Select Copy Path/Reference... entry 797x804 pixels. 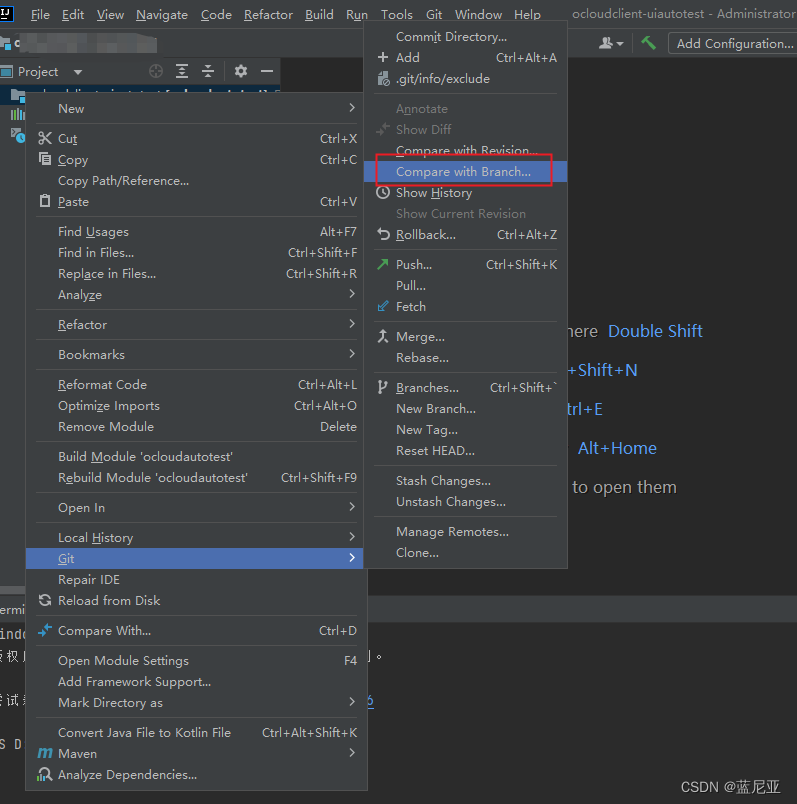pos(196,180)
